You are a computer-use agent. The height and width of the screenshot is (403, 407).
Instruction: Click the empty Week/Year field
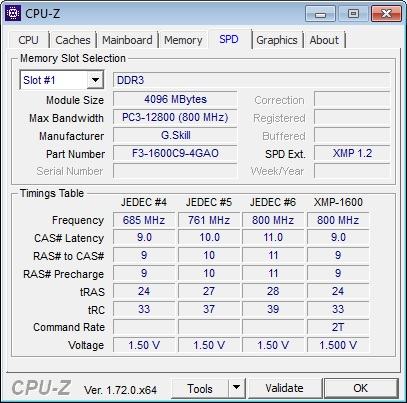point(352,171)
